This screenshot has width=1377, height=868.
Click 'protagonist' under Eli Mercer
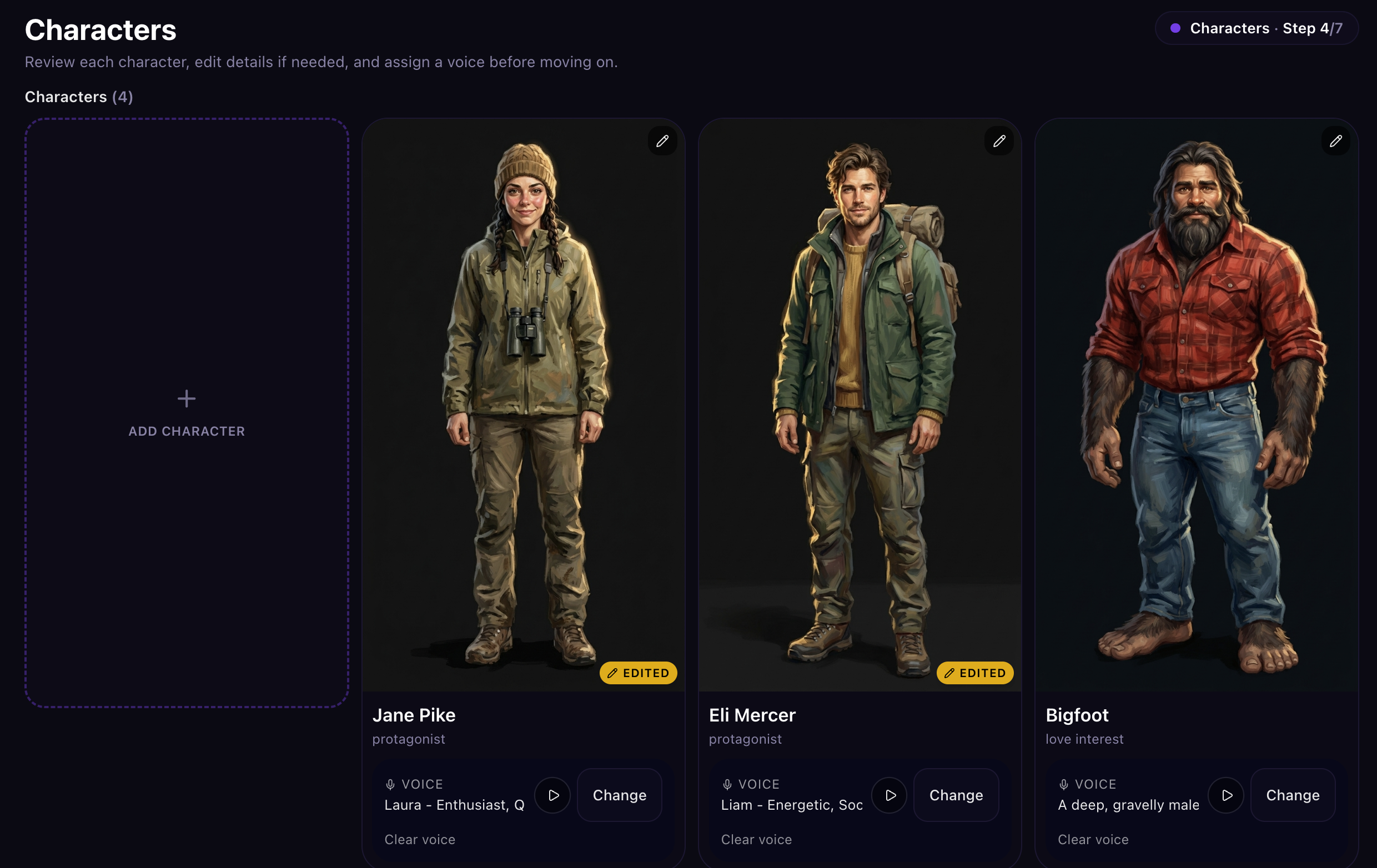pos(745,739)
